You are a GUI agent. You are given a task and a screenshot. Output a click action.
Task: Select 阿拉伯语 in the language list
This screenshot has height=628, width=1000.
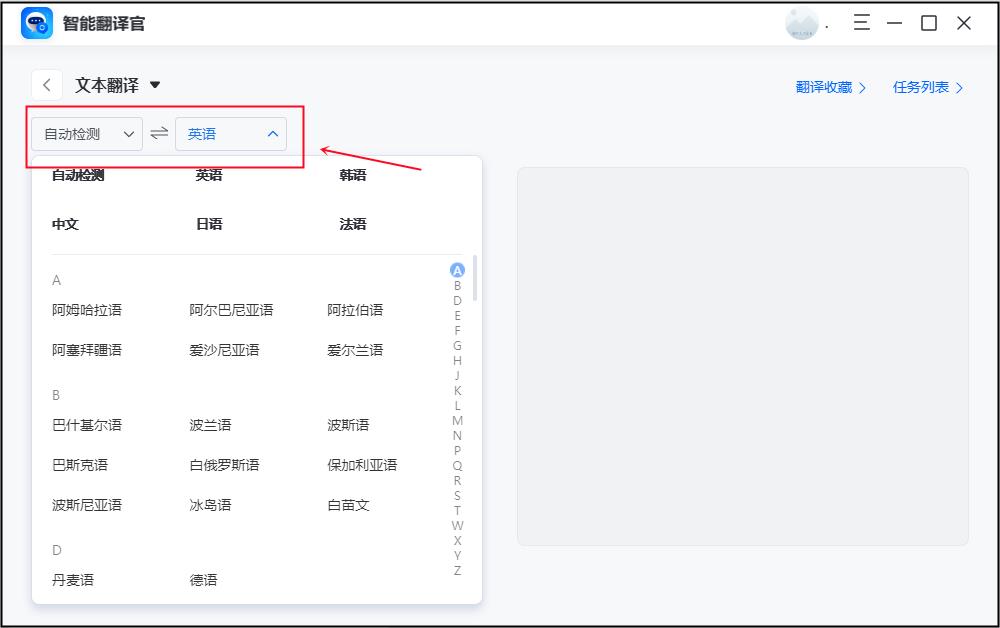355,310
